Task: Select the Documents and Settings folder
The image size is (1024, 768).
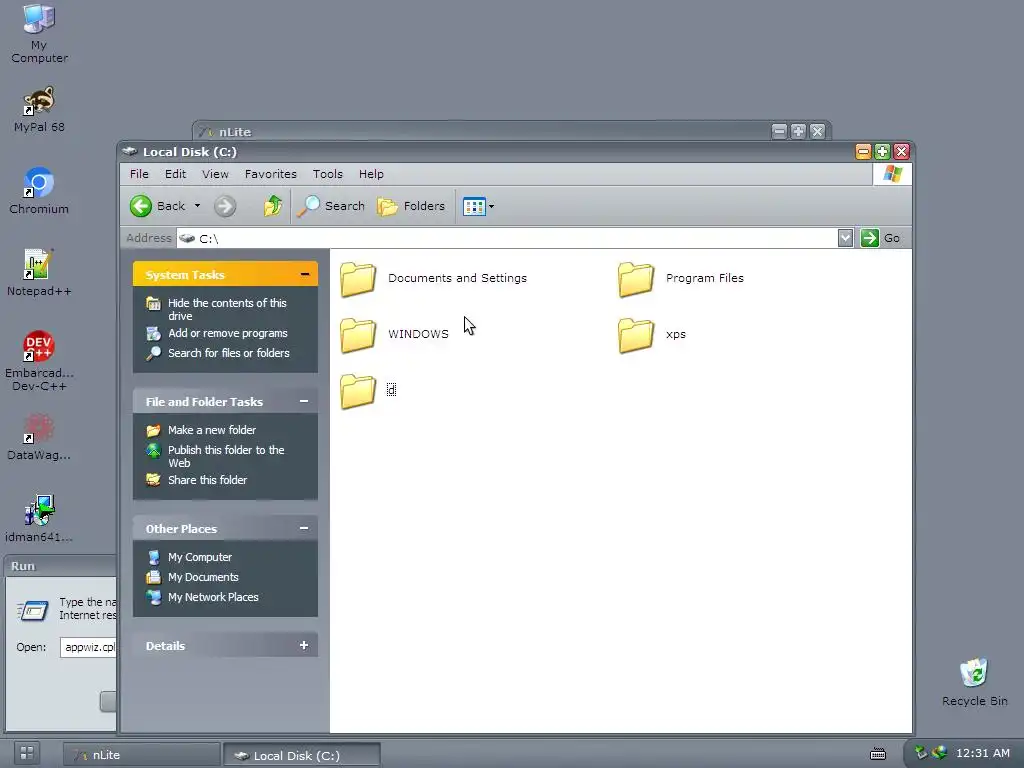Action: 434,279
